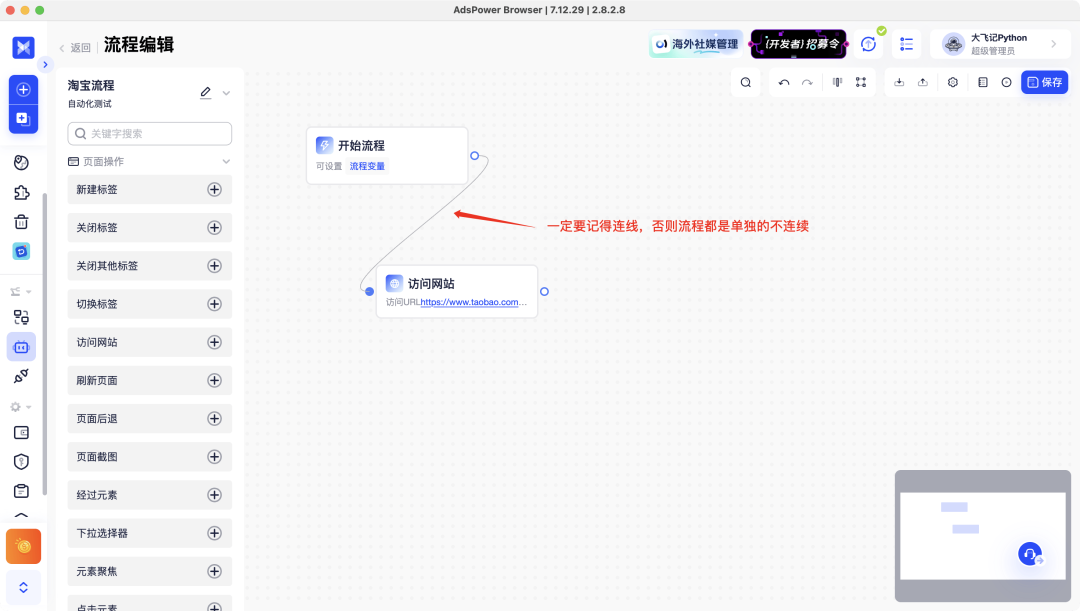This screenshot has height=611, width=1080.
Task: Select the highlighted RPA icon in the sidebar
Action: click(x=22, y=347)
